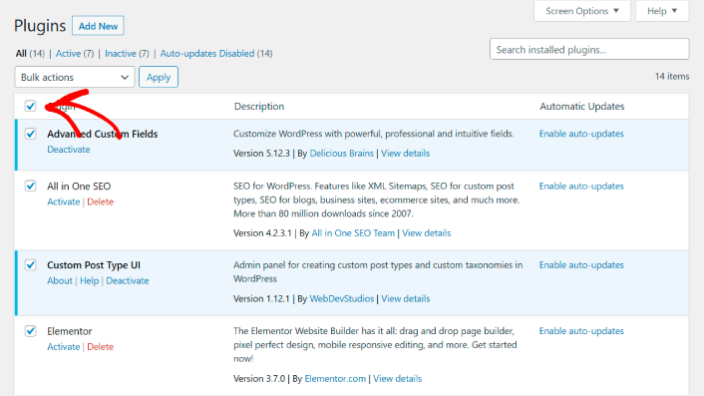Click the Apply button
This screenshot has width=704, height=396.
coord(158,77)
